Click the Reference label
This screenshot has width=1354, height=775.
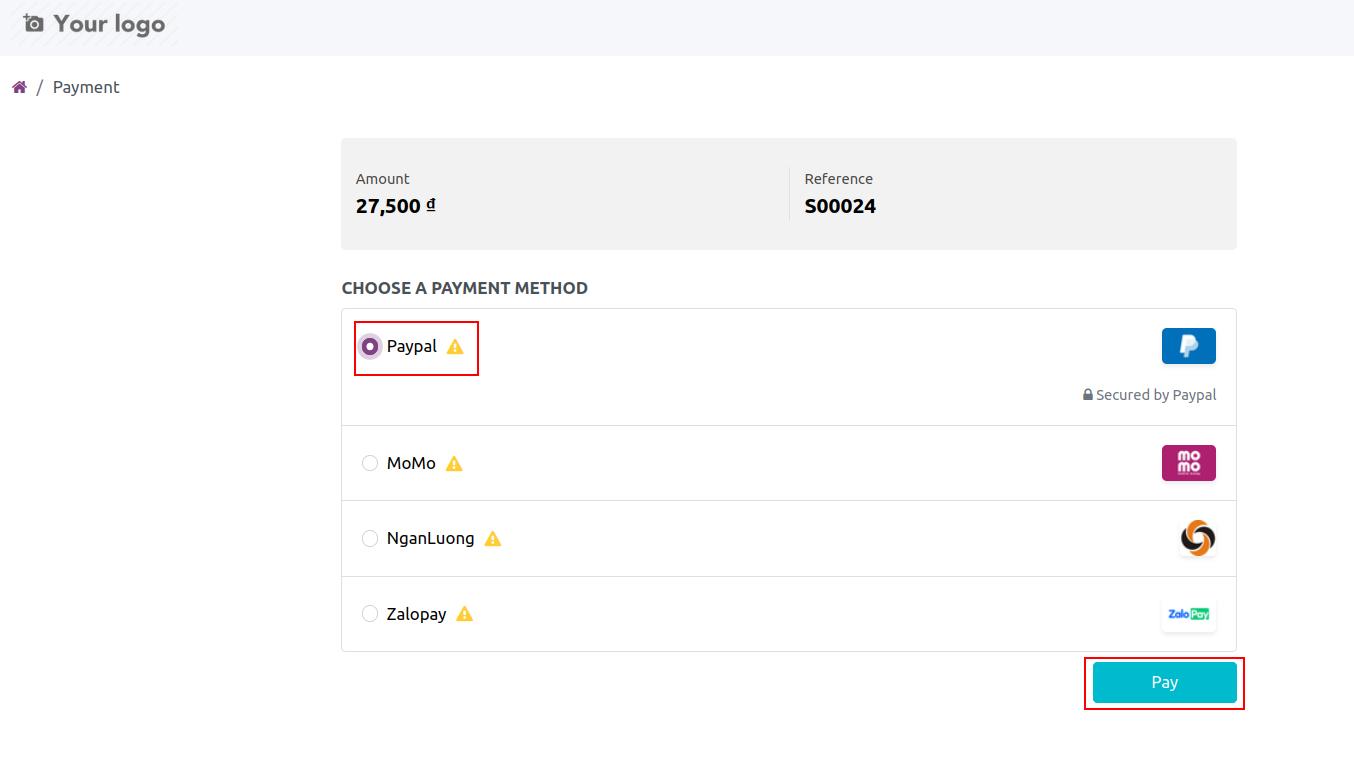839,179
